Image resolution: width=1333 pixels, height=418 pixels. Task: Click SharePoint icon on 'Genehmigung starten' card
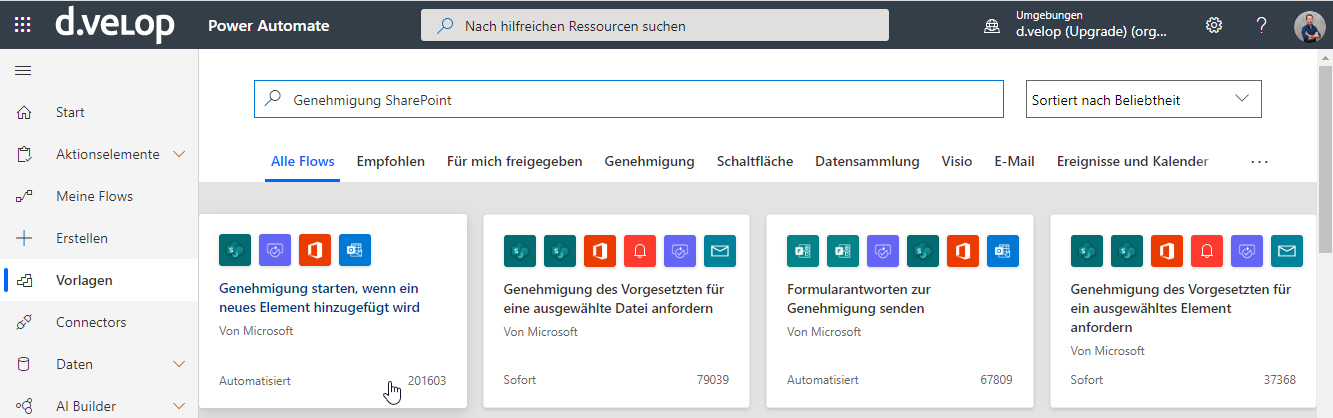pyautogui.click(x=235, y=250)
